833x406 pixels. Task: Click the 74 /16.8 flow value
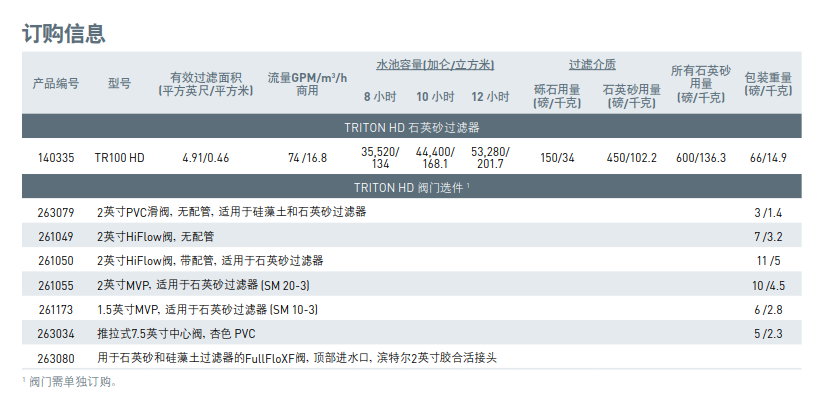307,158
